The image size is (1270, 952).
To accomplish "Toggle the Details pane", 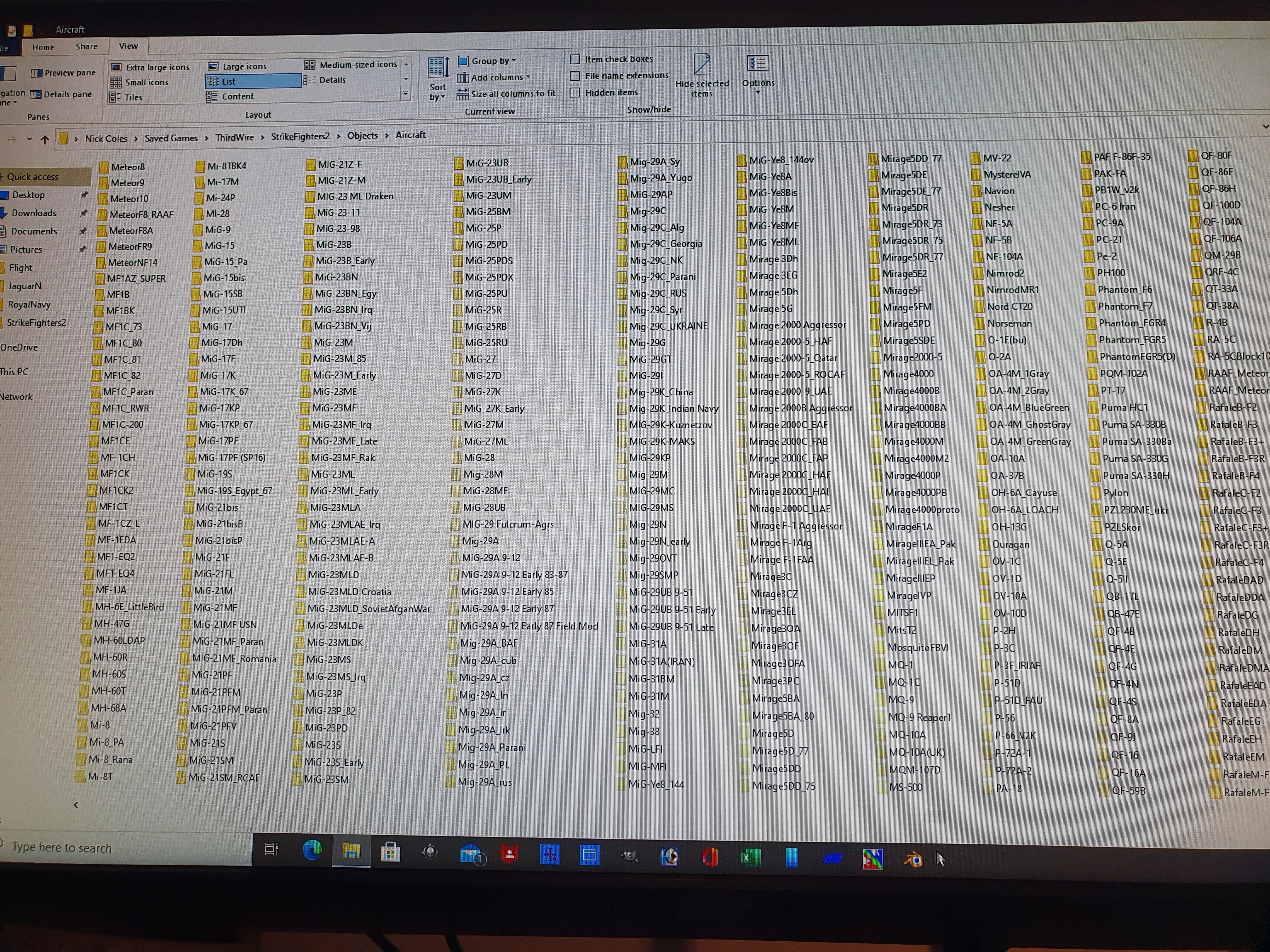I will coord(61,95).
